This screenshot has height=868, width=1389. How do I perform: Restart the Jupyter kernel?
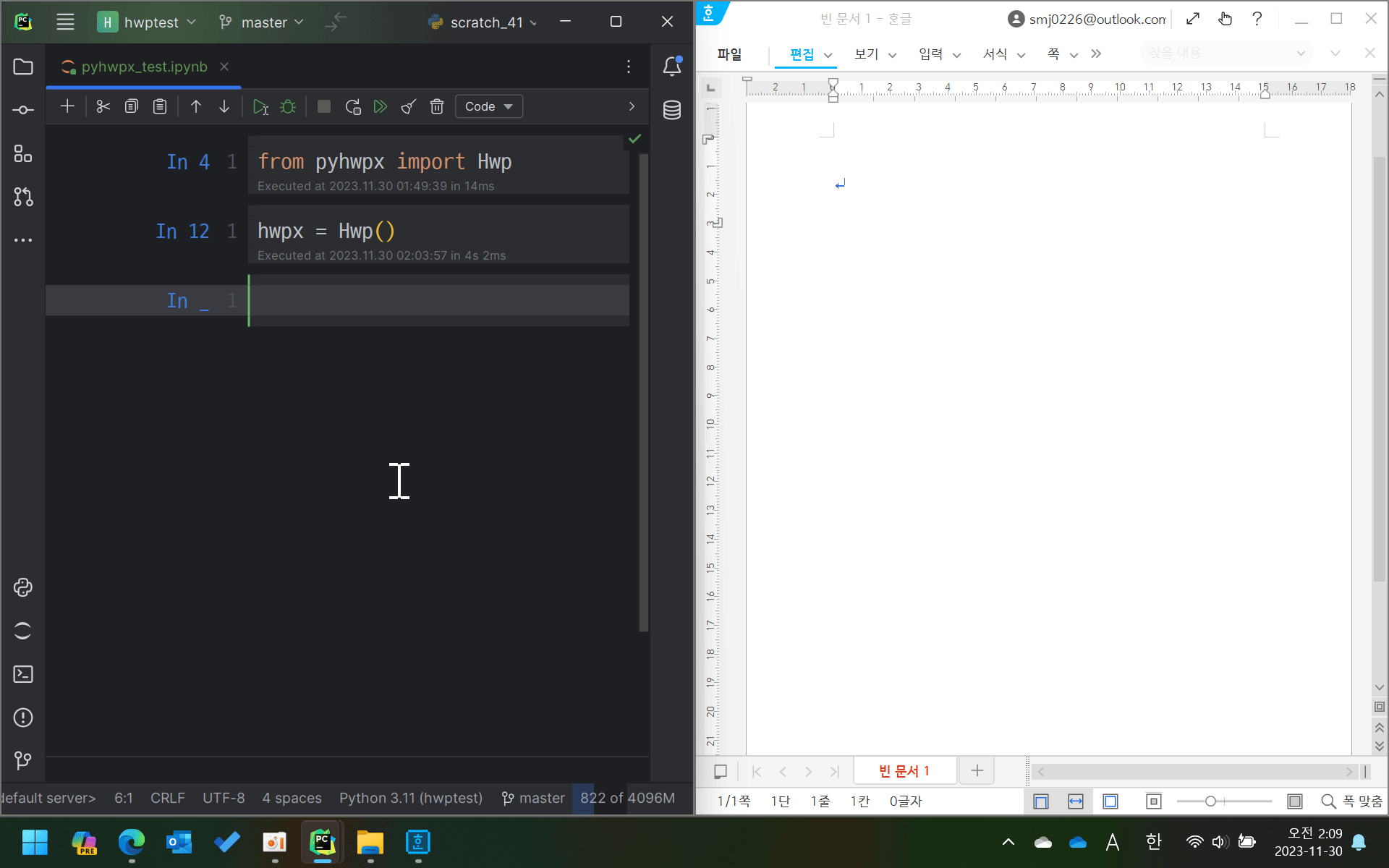click(353, 107)
